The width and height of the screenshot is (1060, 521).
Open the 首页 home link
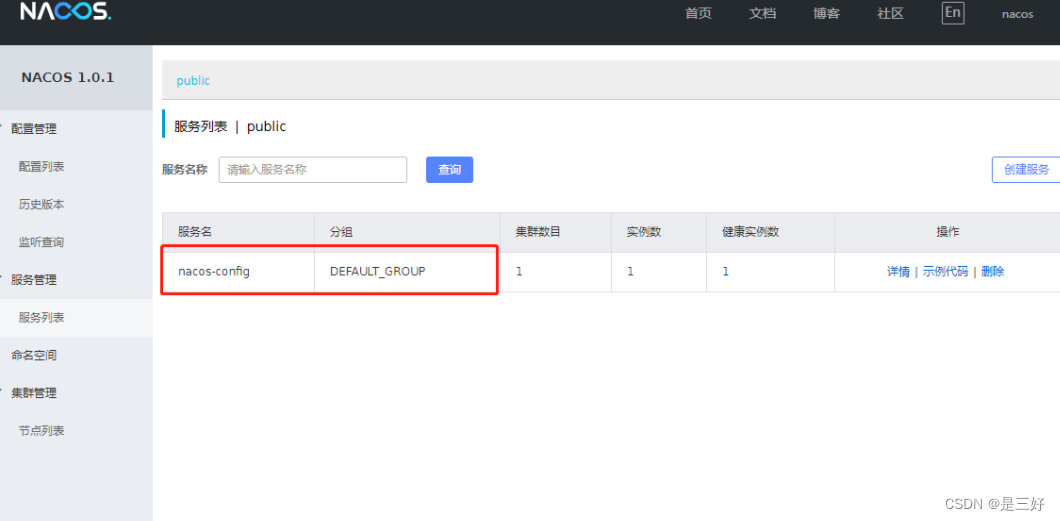[698, 14]
